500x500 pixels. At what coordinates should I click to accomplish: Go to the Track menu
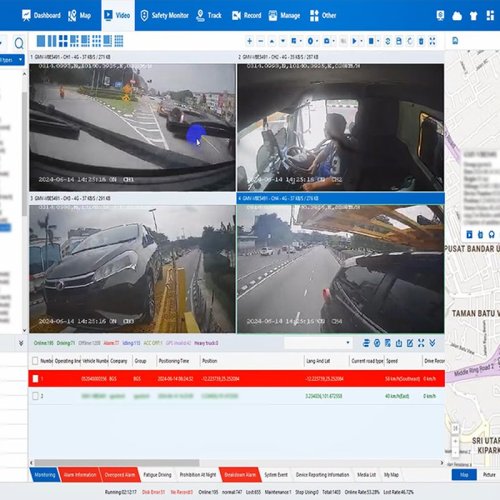(209, 15)
